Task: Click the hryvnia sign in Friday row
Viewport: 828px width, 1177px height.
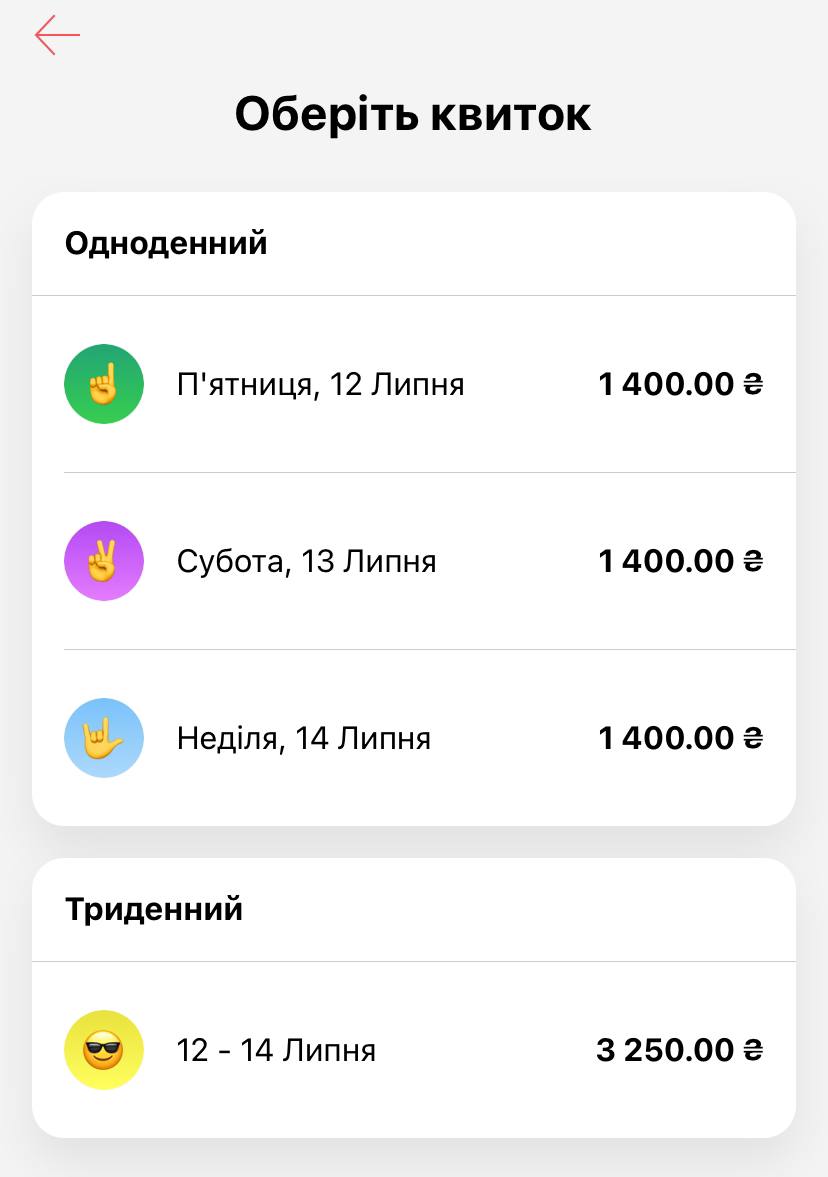Action: (x=753, y=384)
